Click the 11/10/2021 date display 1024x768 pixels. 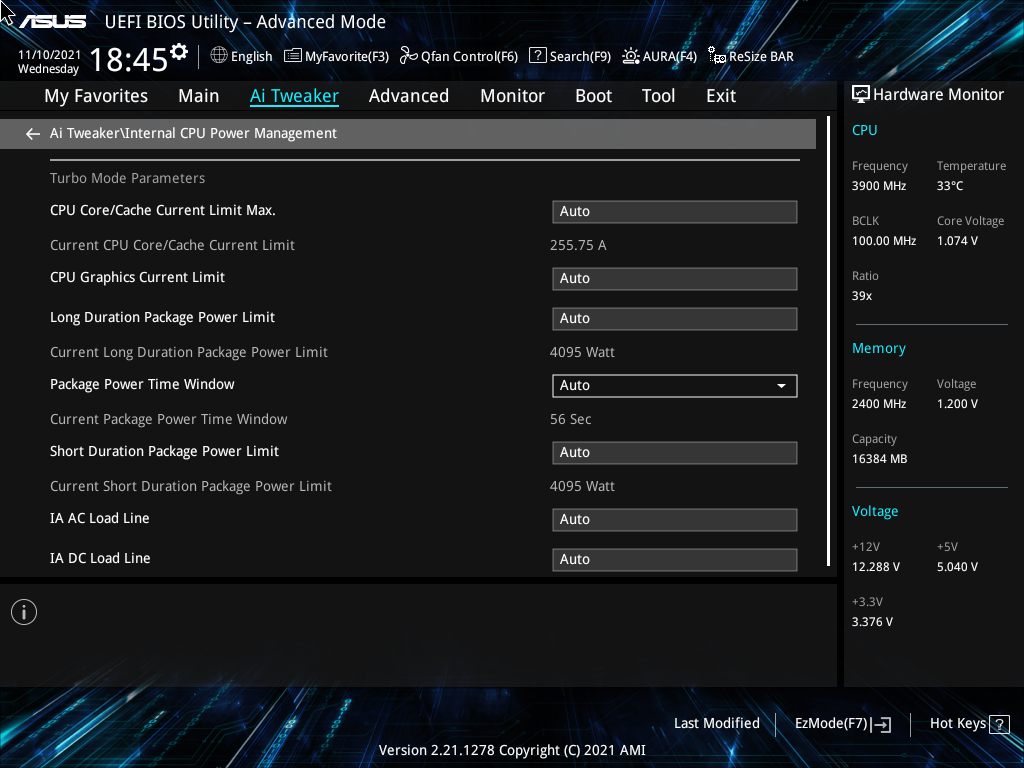tap(50, 55)
